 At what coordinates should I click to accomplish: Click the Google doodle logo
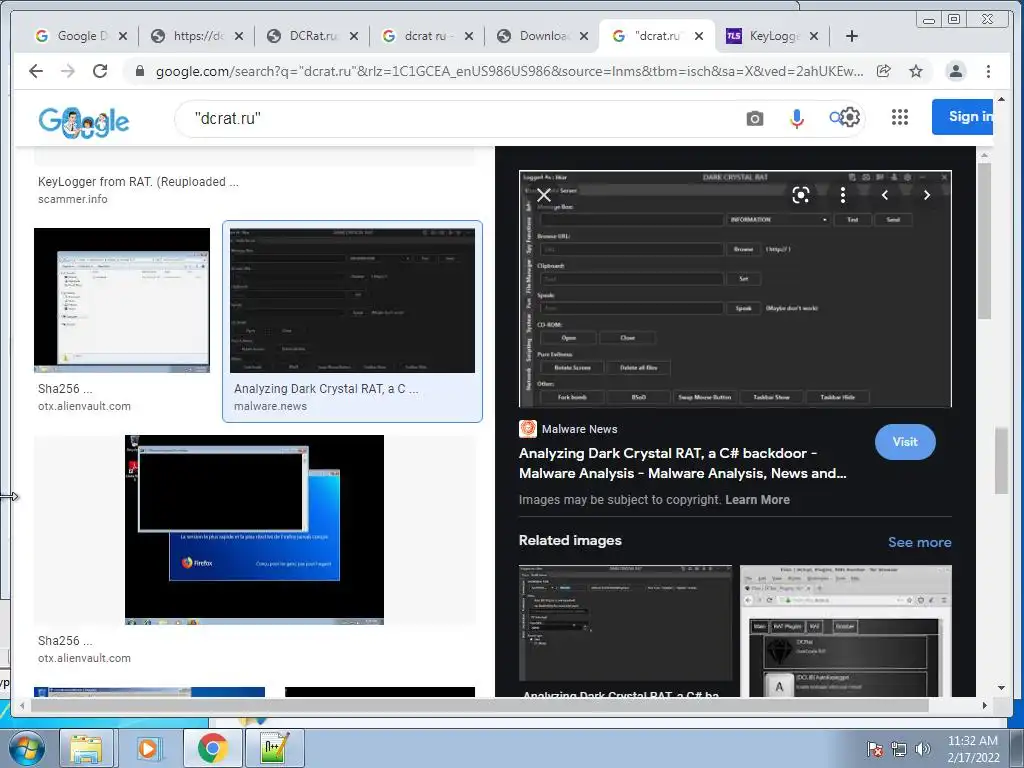[84, 122]
